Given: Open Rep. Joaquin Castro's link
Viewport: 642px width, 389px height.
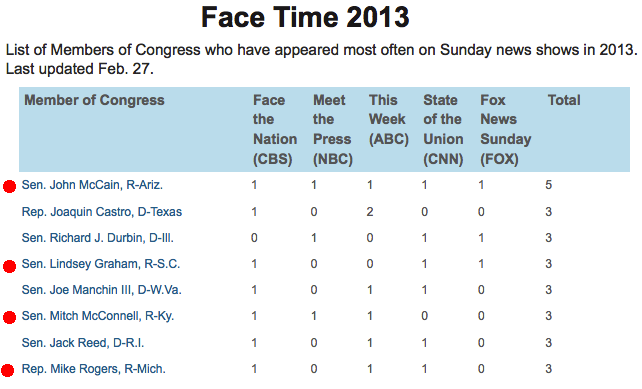Looking at the screenshot, I should [102, 212].
